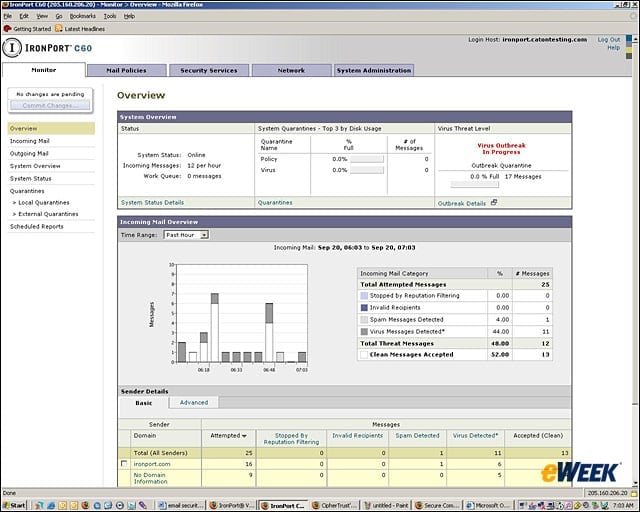Screen dimensions: 640x512
Task: Open the Outbreak Details link
Action: (462, 203)
